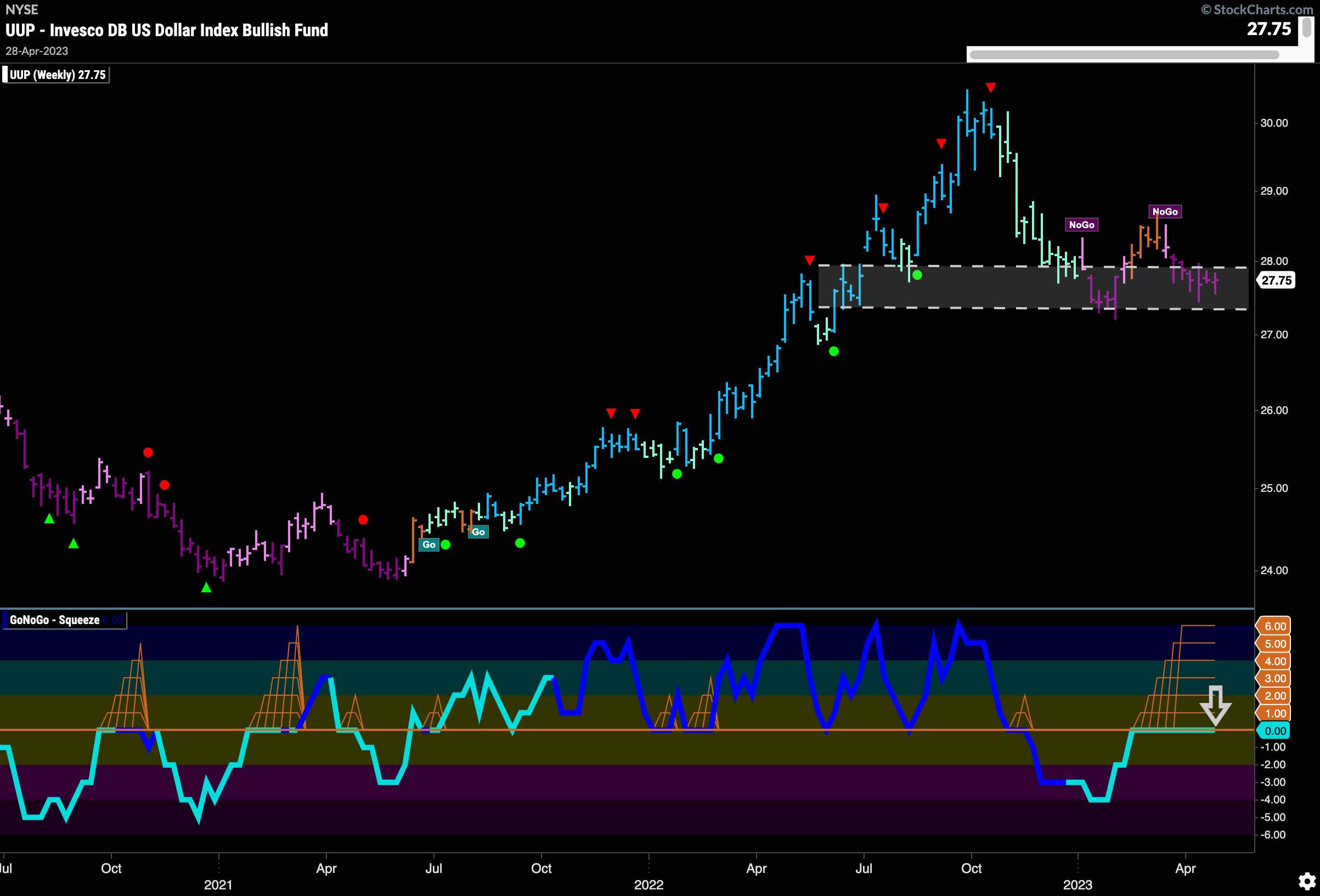Click the green circle below the June 2022 low

[834, 351]
